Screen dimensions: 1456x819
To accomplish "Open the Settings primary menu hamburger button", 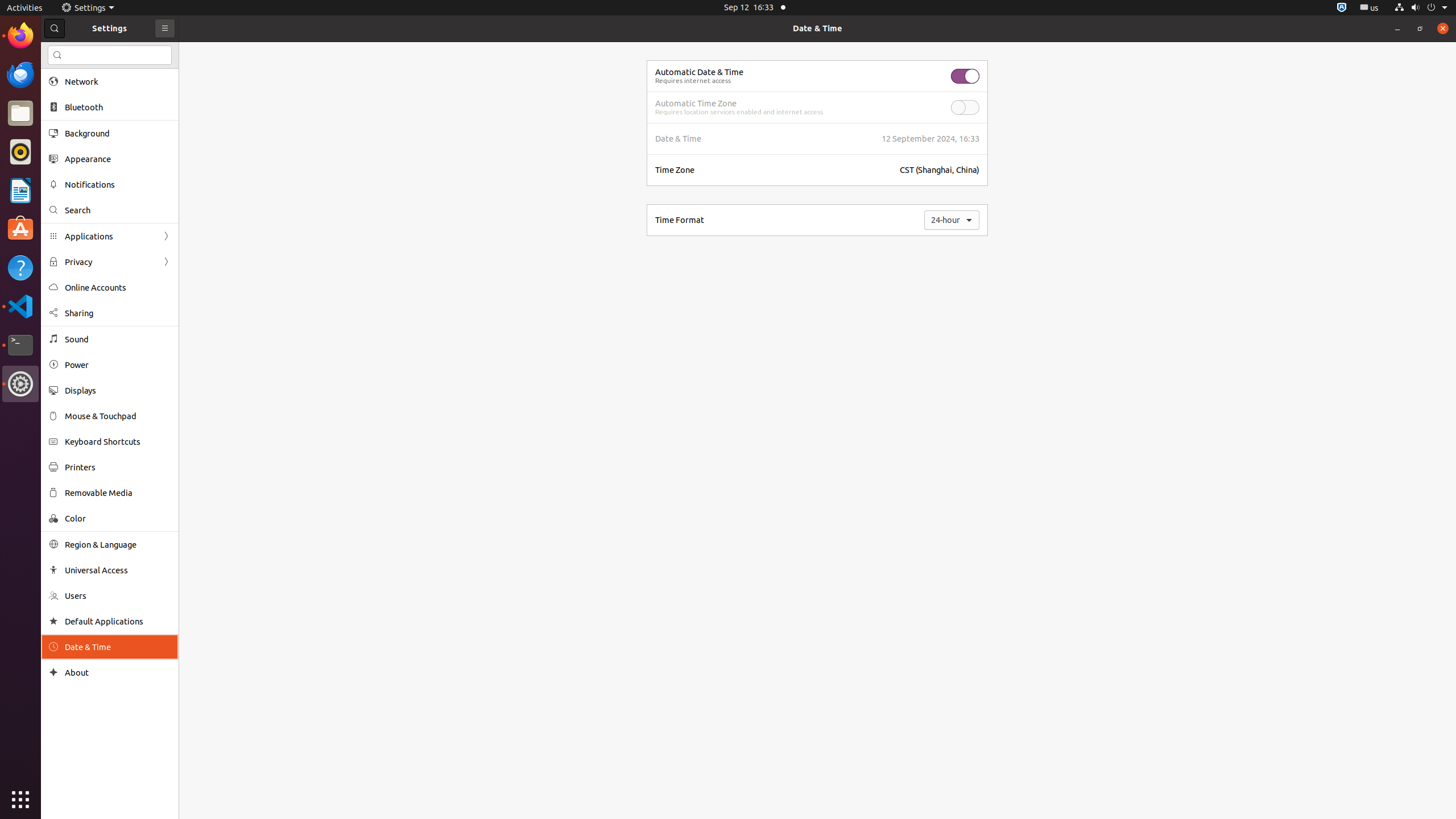I will pyautogui.click(x=165, y=28).
